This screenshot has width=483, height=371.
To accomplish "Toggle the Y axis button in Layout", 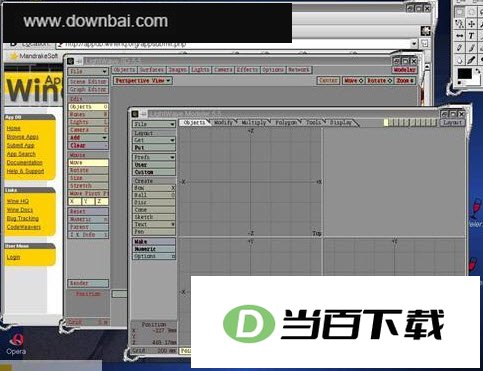I will tap(88, 201).
